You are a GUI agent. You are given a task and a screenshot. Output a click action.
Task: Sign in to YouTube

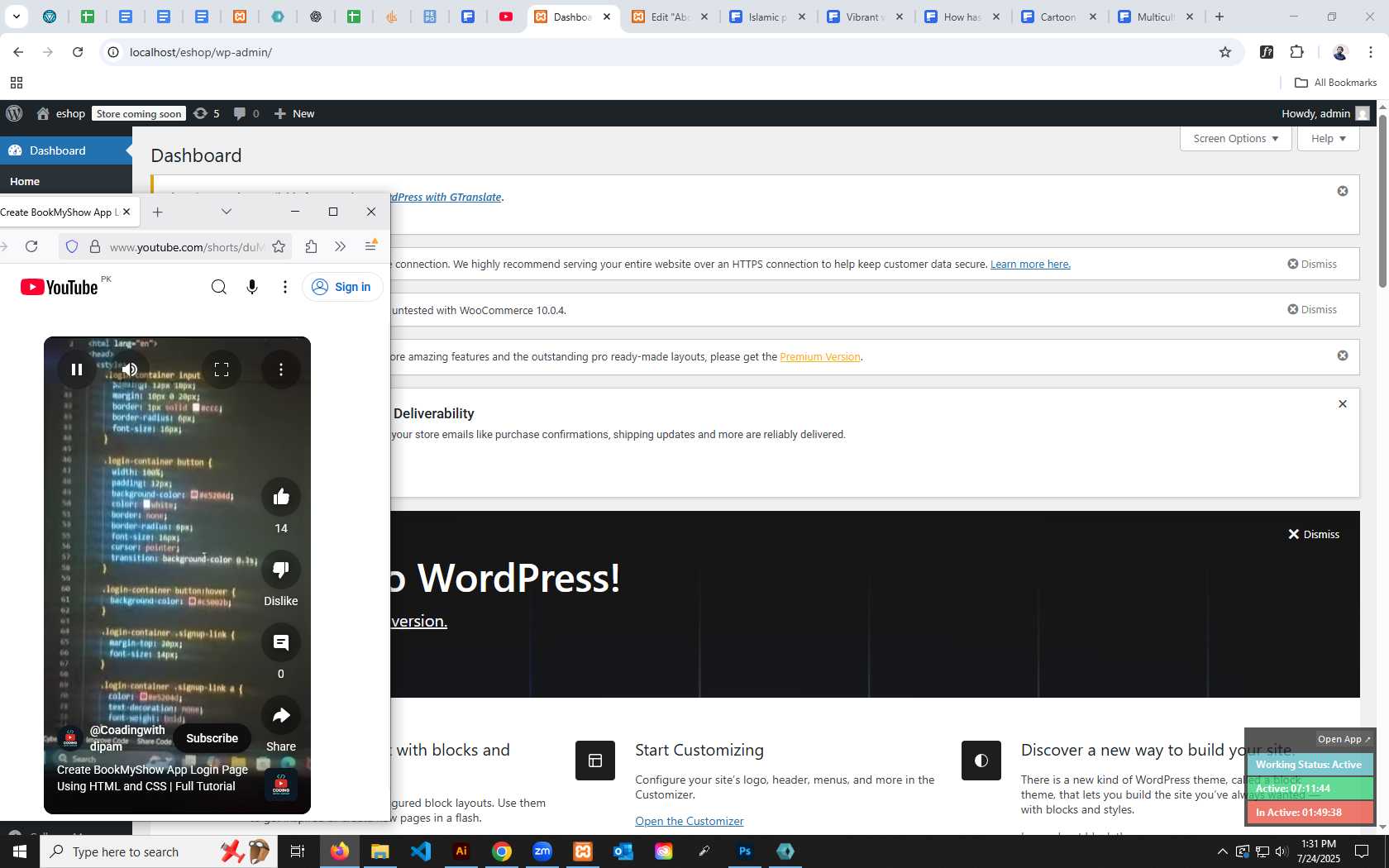342,287
